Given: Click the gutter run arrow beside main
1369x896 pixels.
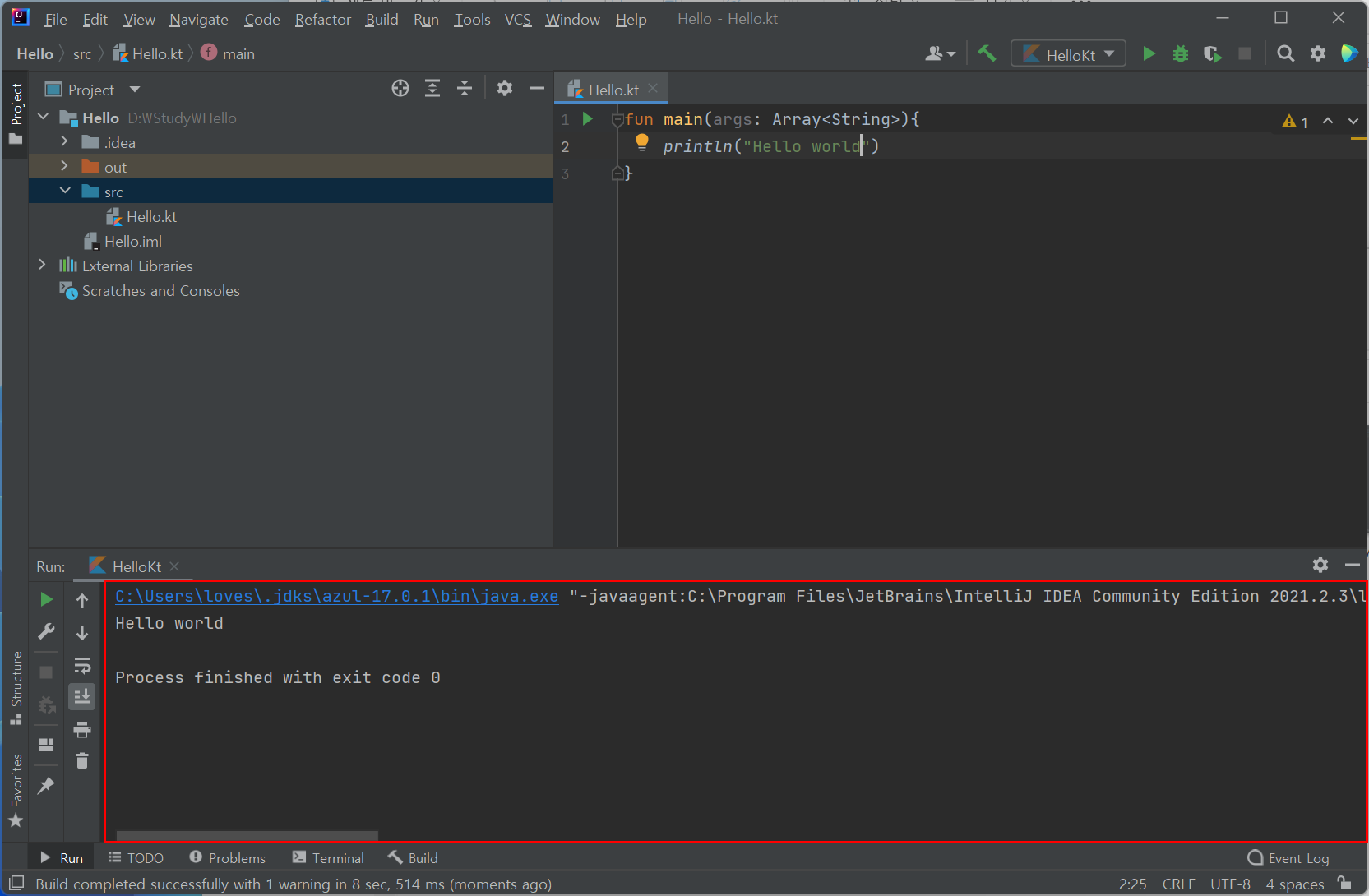Looking at the screenshot, I should (587, 119).
